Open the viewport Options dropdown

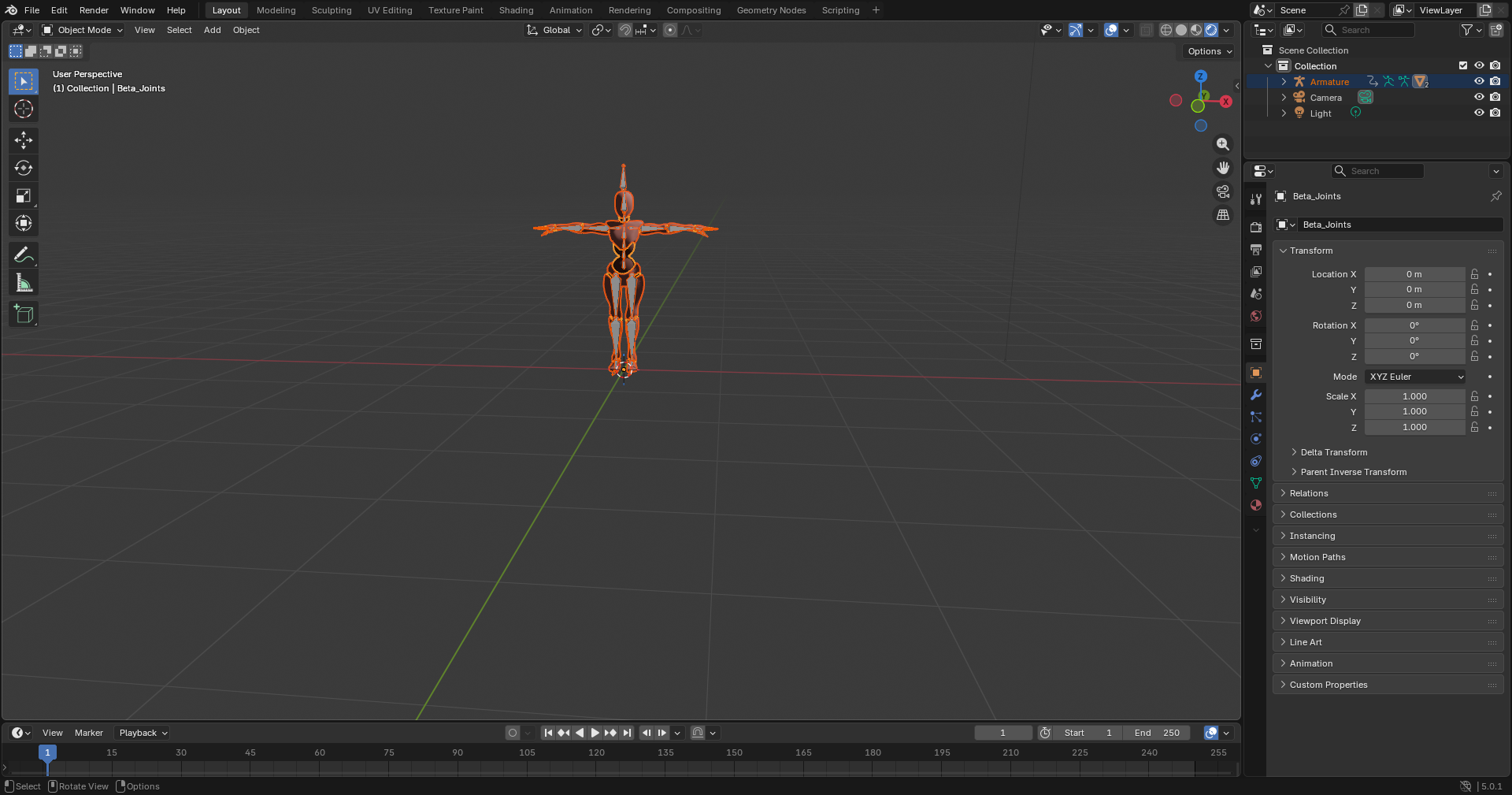click(x=1210, y=51)
